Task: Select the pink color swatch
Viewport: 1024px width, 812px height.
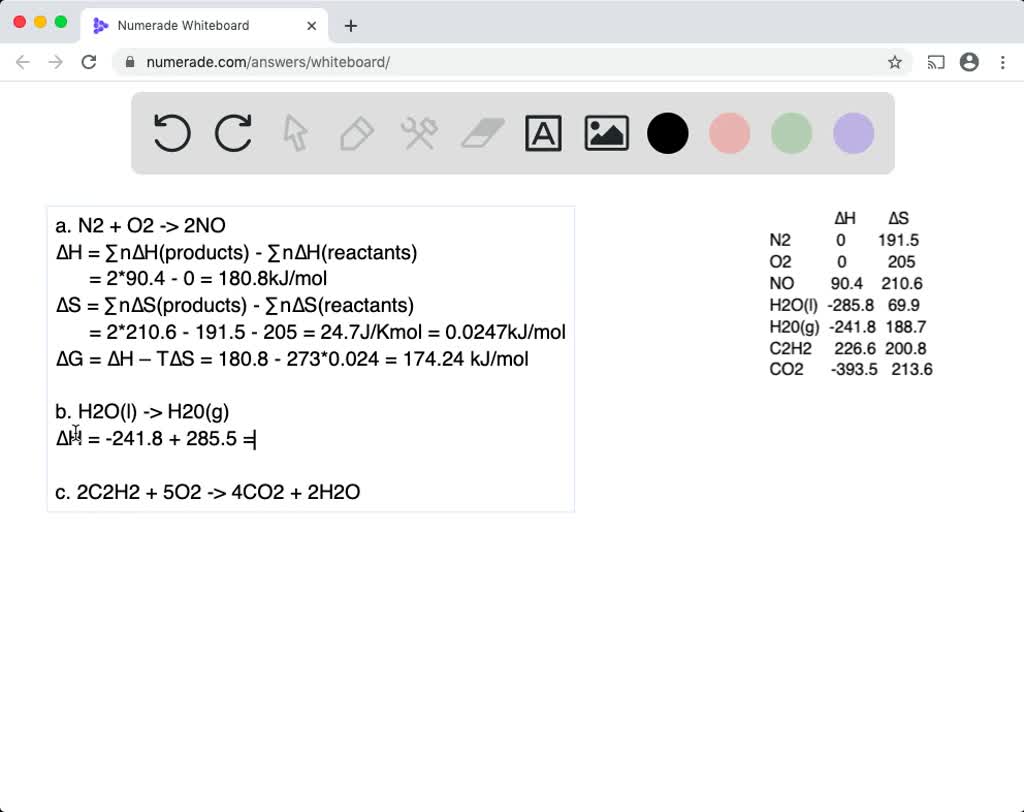Action: pos(729,132)
